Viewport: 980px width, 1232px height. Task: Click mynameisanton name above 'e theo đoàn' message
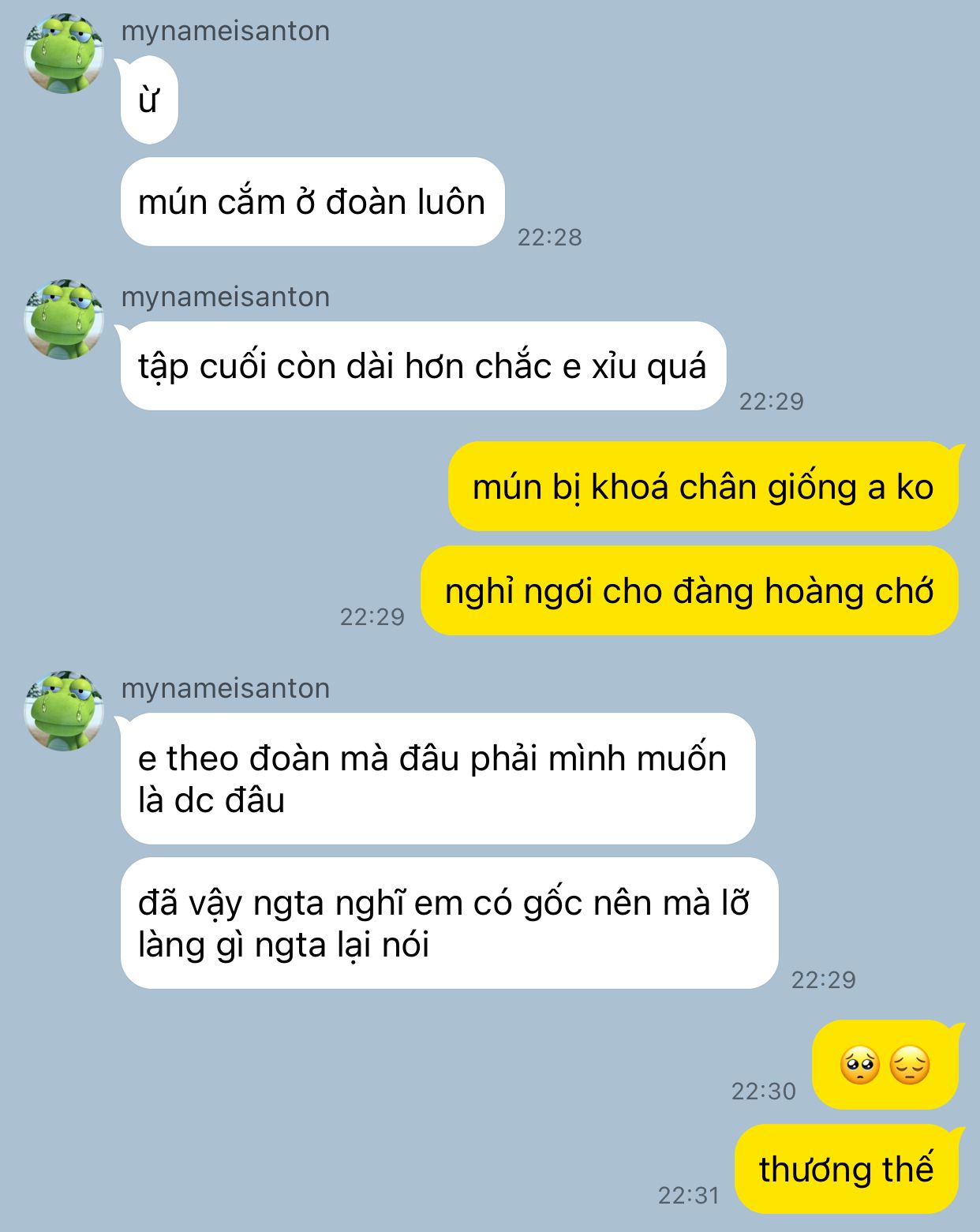click(226, 688)
